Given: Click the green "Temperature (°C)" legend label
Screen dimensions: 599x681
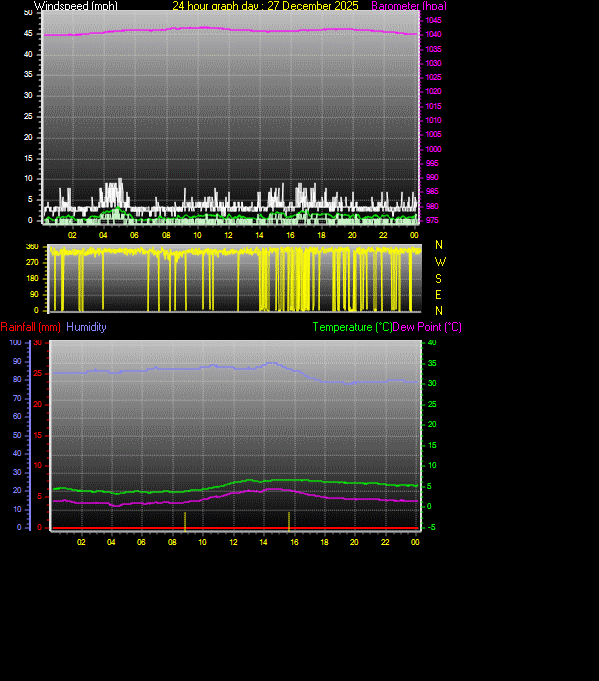Looking at the screenshot, I should [x=352, y=327].
